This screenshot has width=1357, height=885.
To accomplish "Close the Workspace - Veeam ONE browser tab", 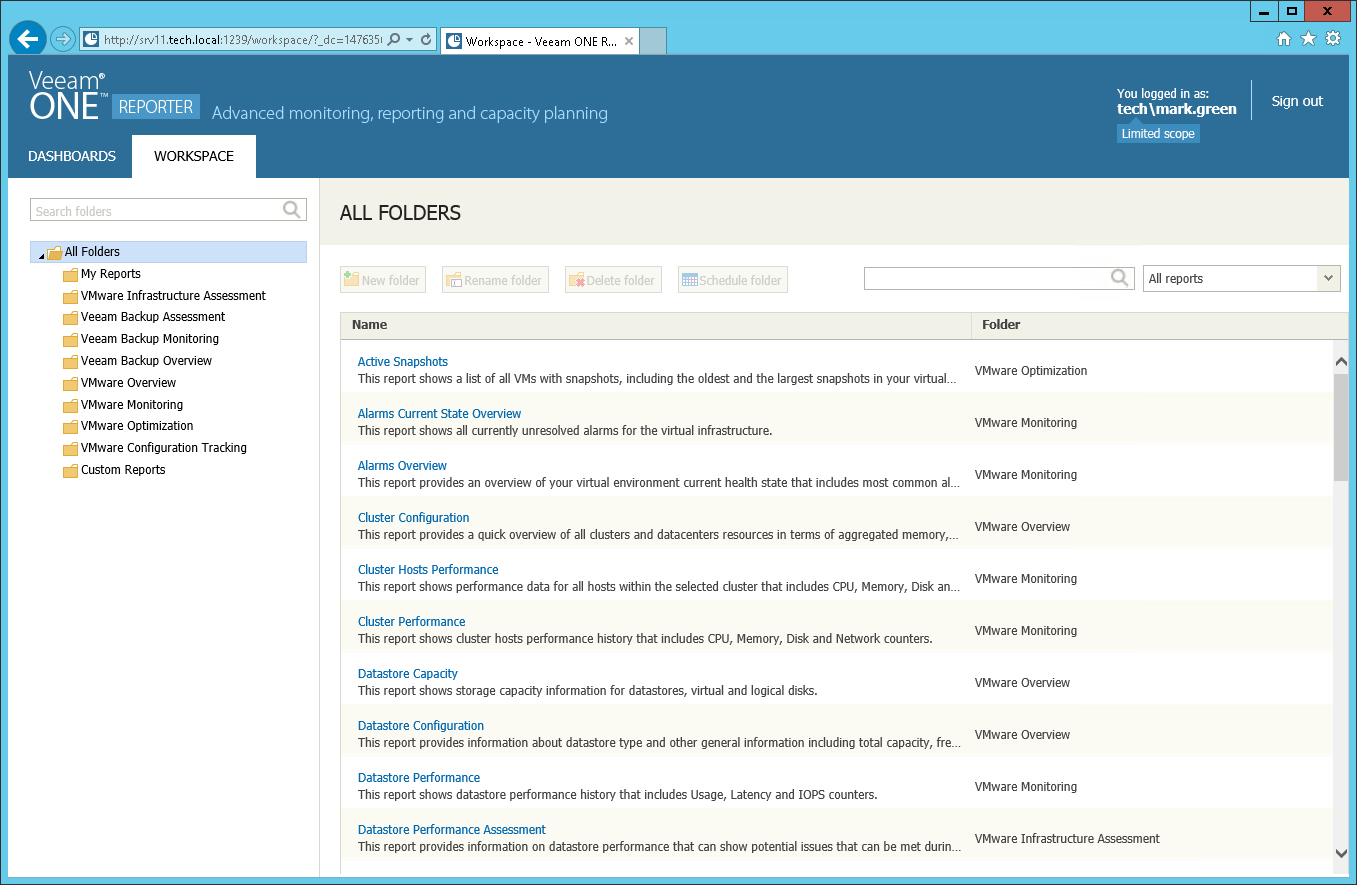I will (629, 41).
